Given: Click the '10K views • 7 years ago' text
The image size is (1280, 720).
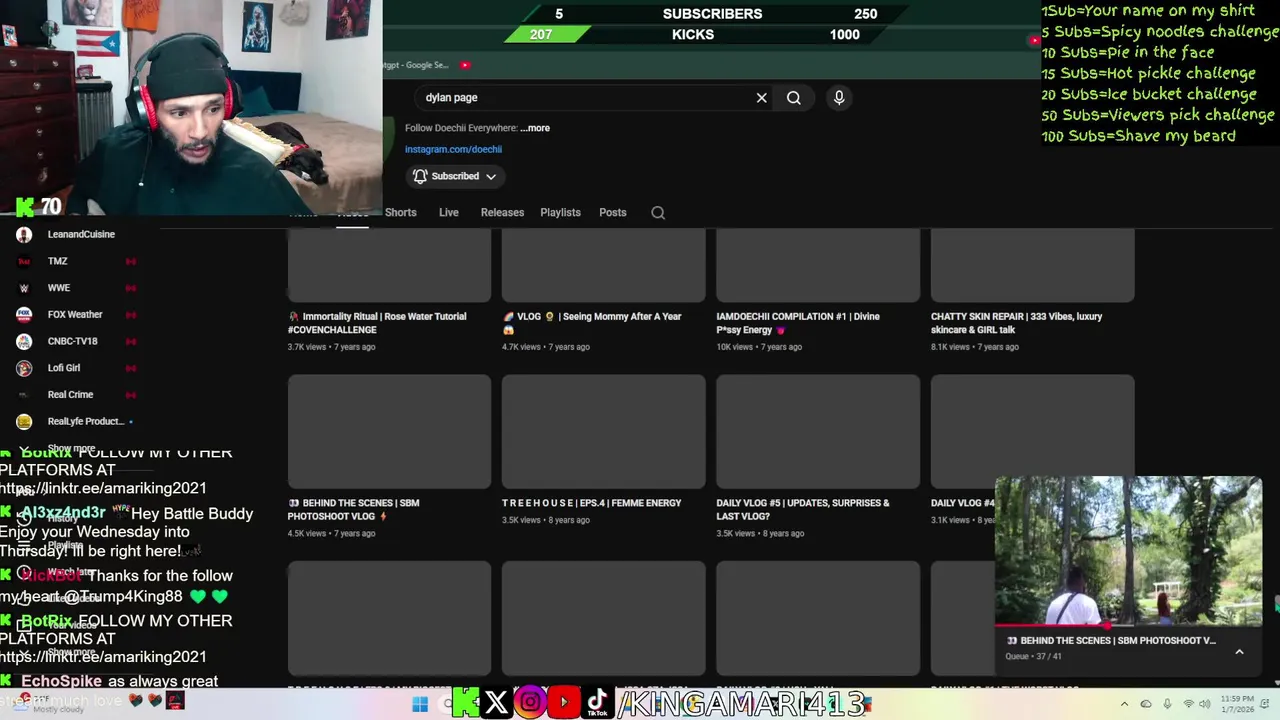Looking at the screenshot, I should point(760,347).
